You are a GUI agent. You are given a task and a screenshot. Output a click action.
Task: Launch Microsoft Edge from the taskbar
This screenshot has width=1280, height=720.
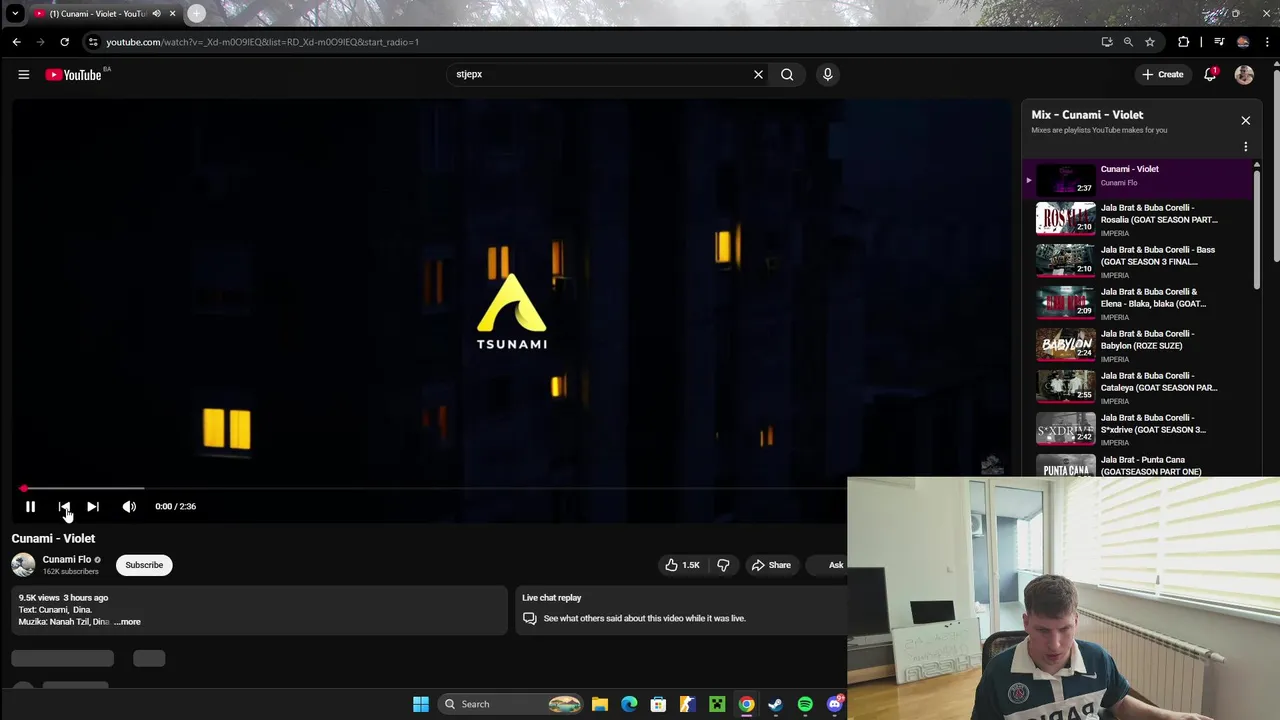click(x=629, y=704)
